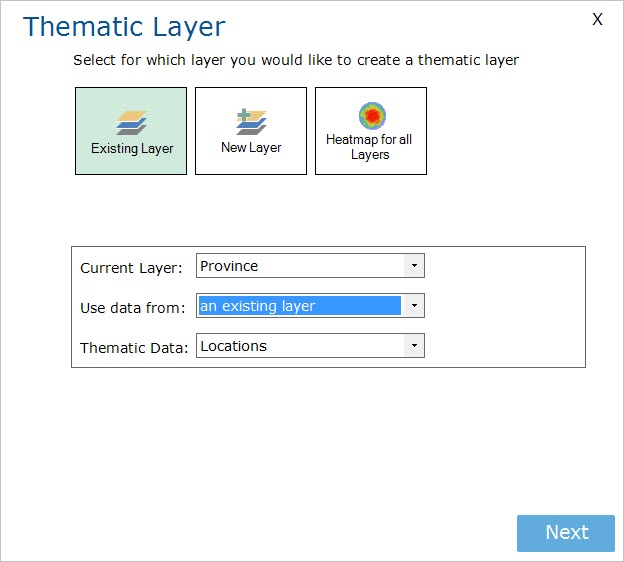624x562 pixels.
Task: Click the Province value in Current Layer
Action: click(229, 266)
